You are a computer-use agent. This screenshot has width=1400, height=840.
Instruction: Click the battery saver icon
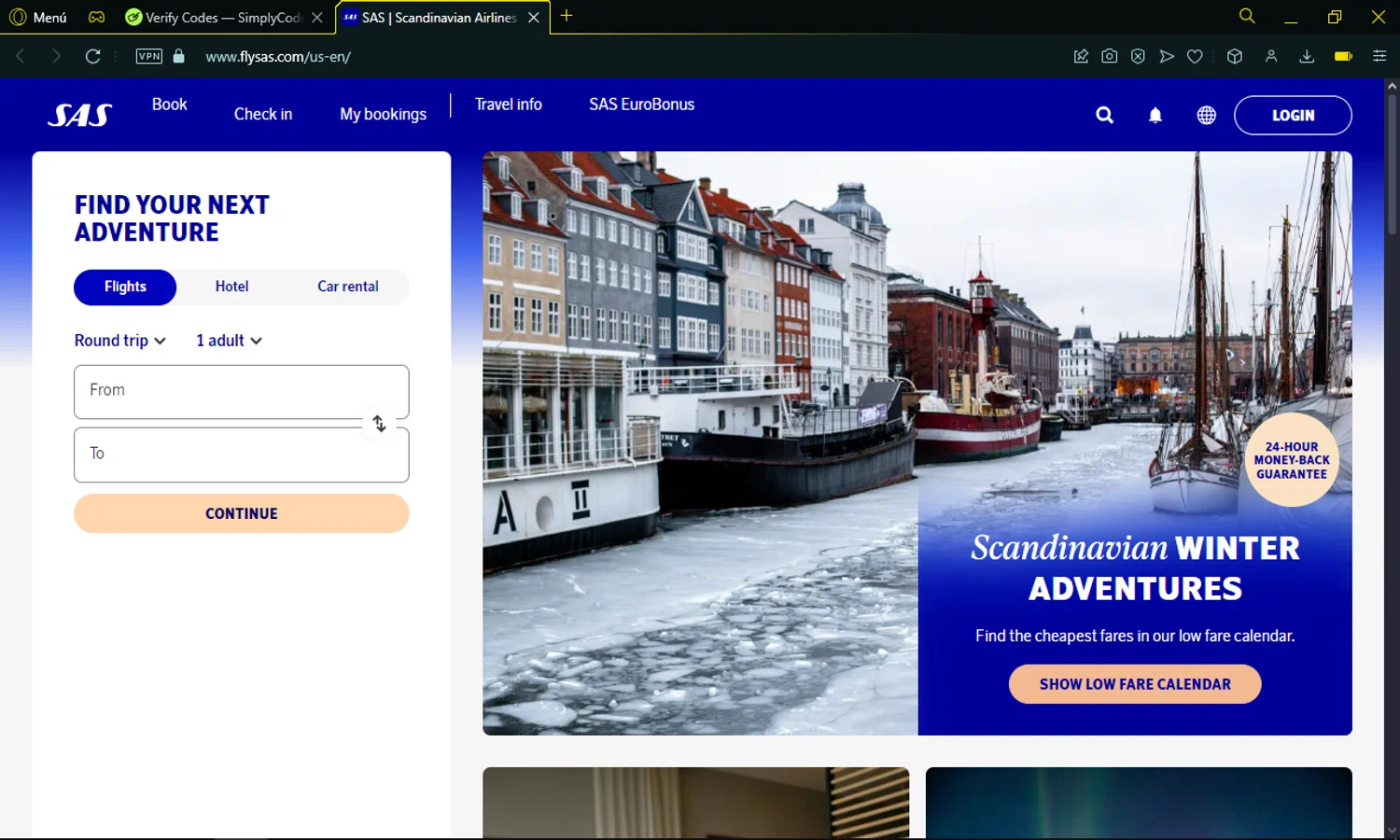pos(1343,56)
